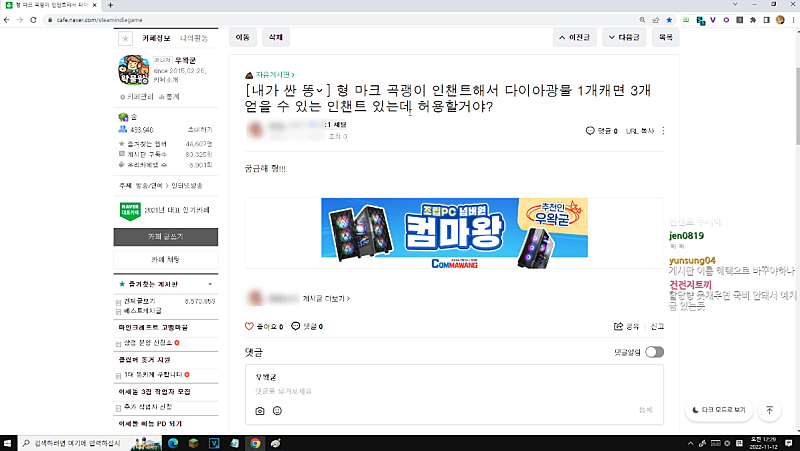Open post three-dot more options
The width and height of the screenshot is (800, 451).
pos(663,131)
